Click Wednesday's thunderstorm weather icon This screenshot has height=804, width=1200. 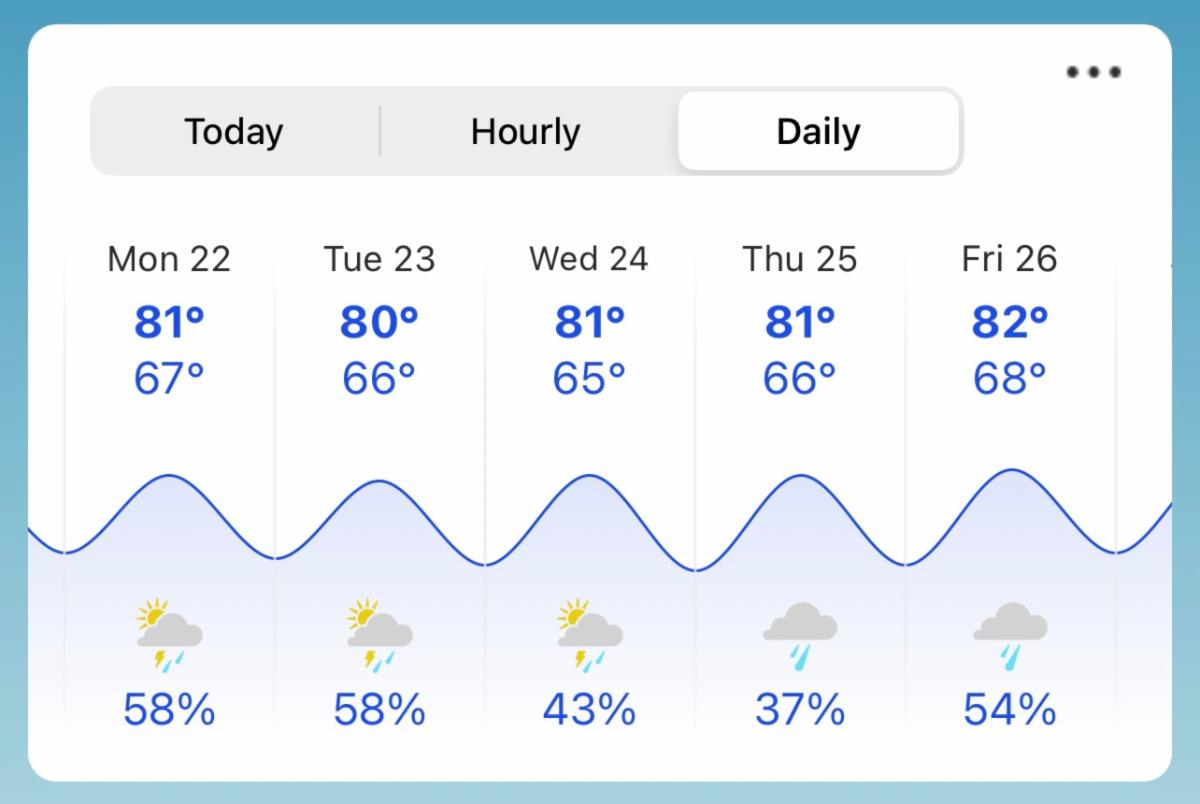coord(589,634)
